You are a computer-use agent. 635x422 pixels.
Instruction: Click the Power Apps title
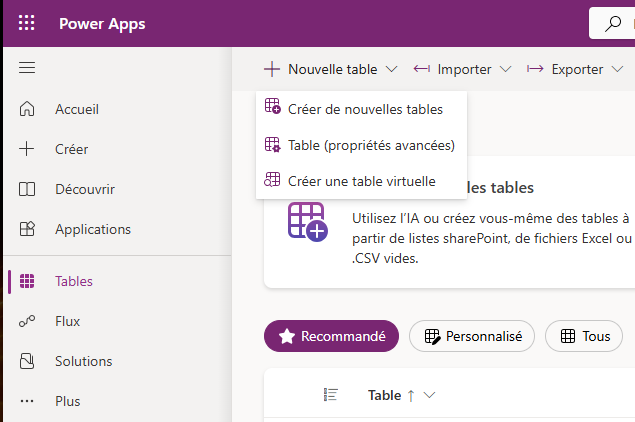102,24
